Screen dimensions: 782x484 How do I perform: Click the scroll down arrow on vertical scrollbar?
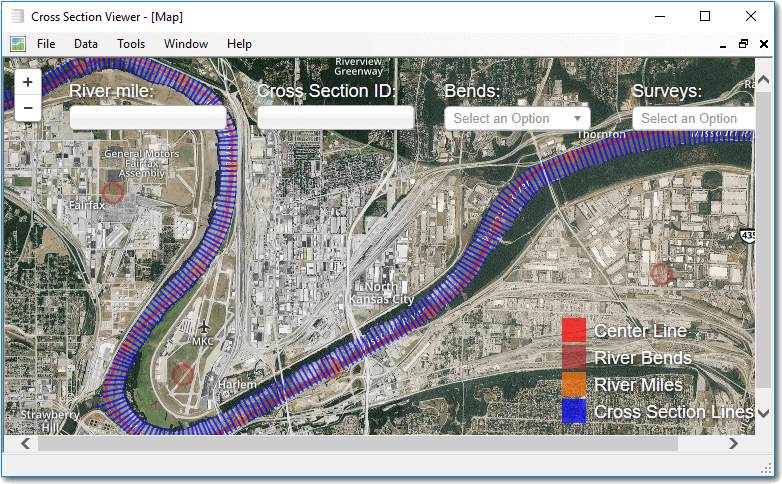(763, 413)
